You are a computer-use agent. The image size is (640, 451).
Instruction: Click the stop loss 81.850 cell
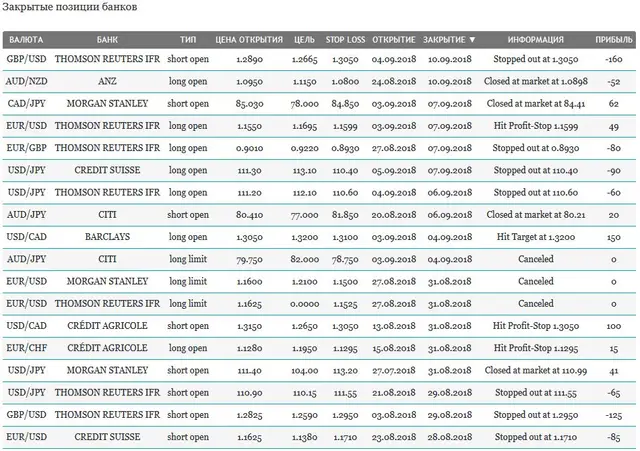(x=345, y=215)
